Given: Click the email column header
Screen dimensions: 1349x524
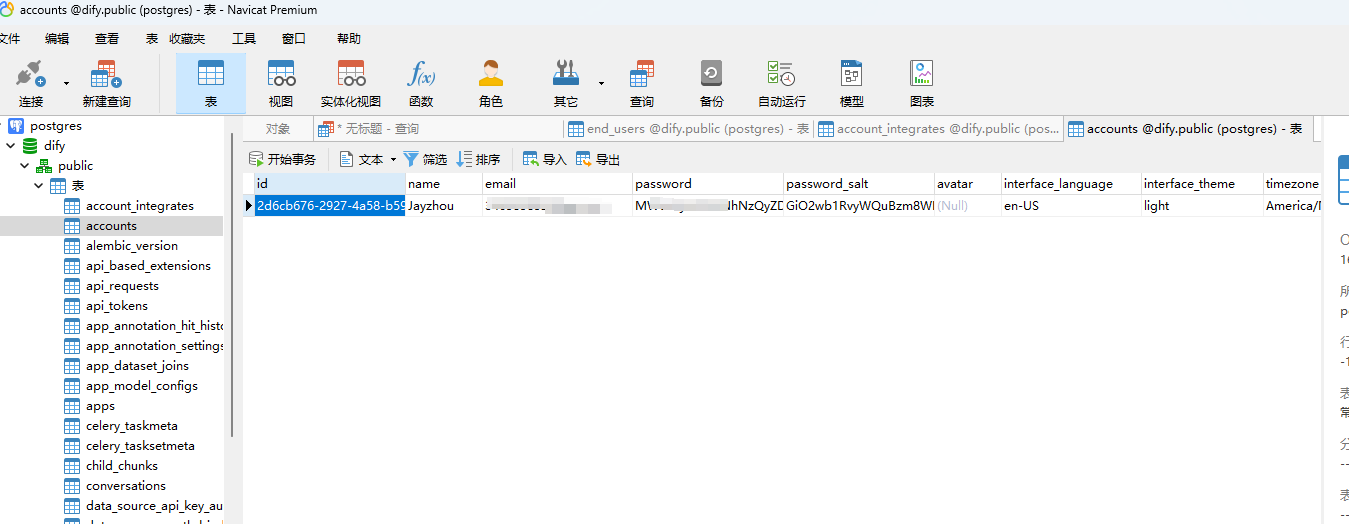Looking at the screenshot, I should click(557, 184).
